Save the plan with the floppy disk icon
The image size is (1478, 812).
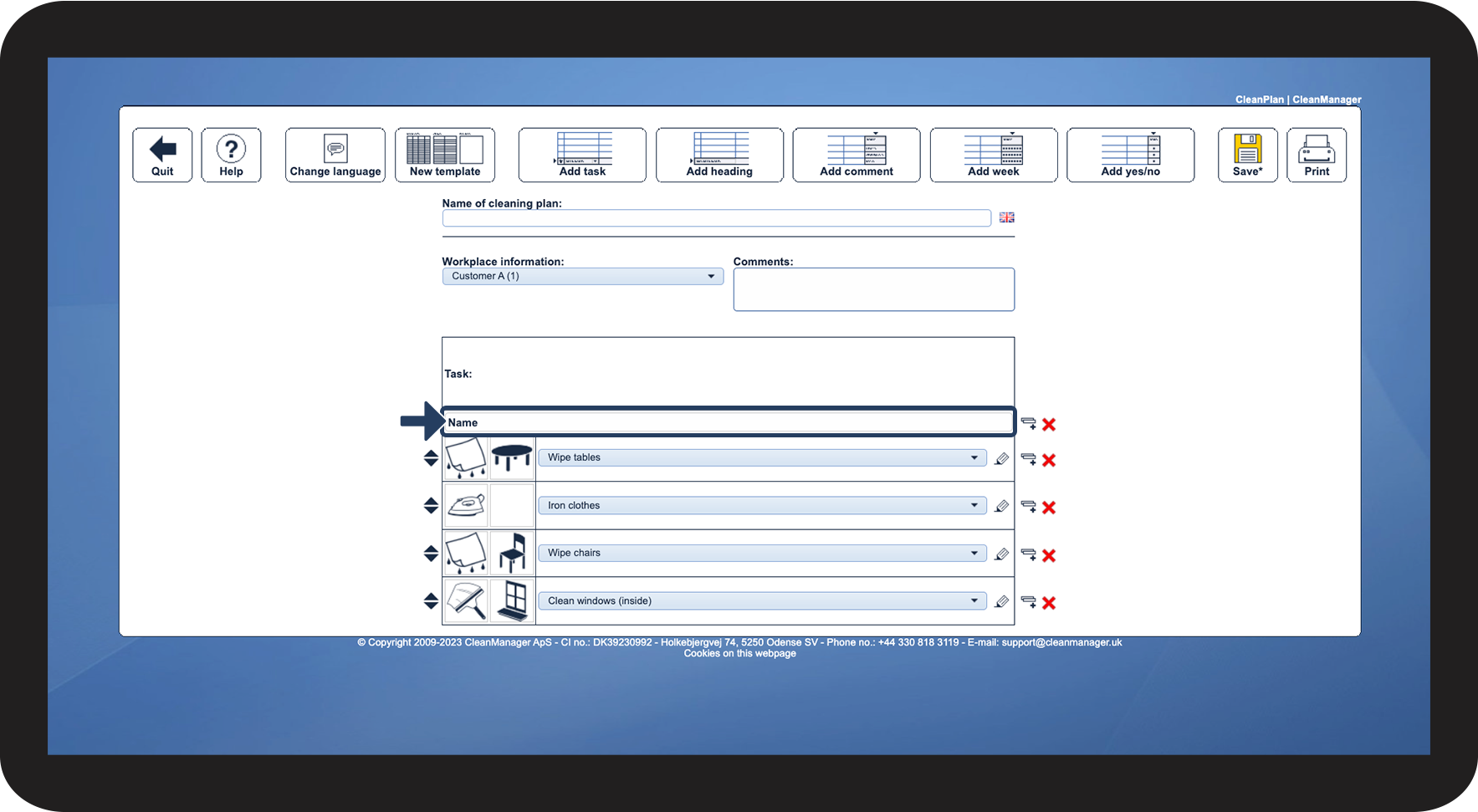[1247, 155]
